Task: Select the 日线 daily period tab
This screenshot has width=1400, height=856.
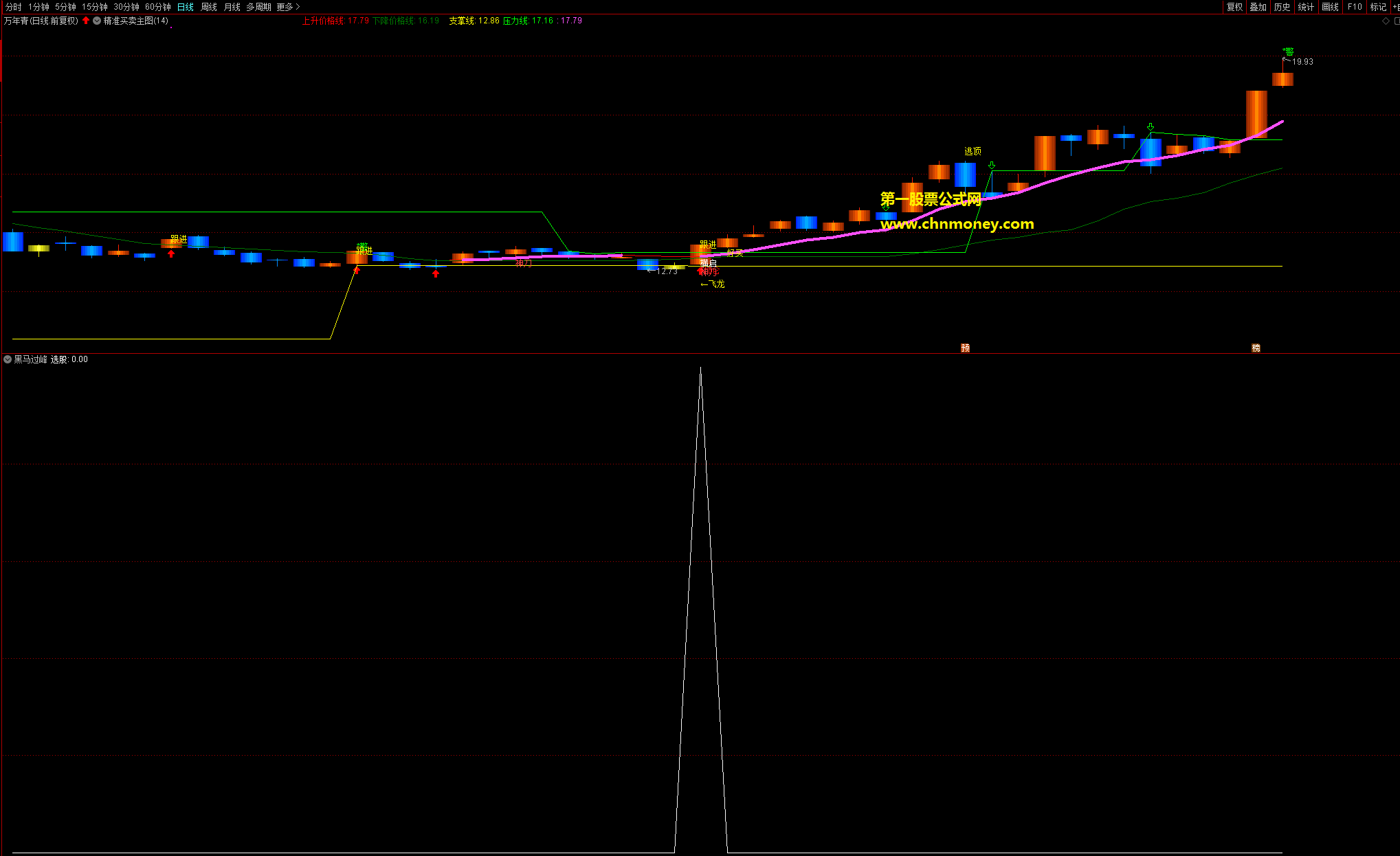Action: coord(186,7)
